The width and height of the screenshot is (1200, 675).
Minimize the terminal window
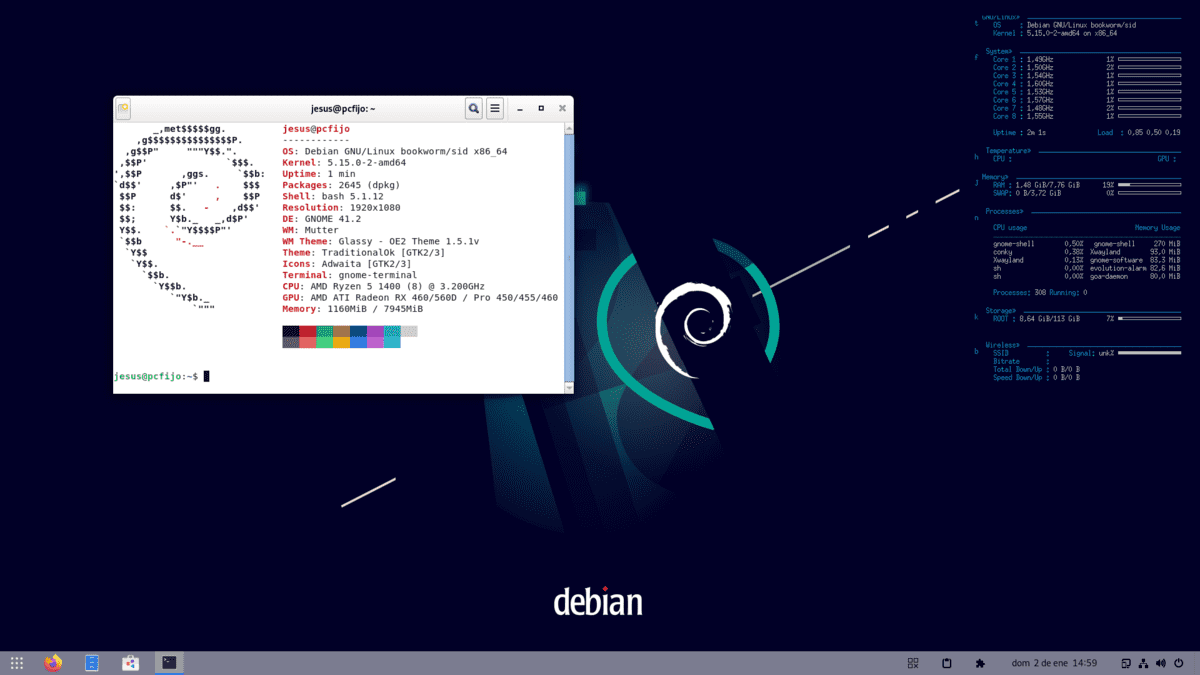(520, 109)
